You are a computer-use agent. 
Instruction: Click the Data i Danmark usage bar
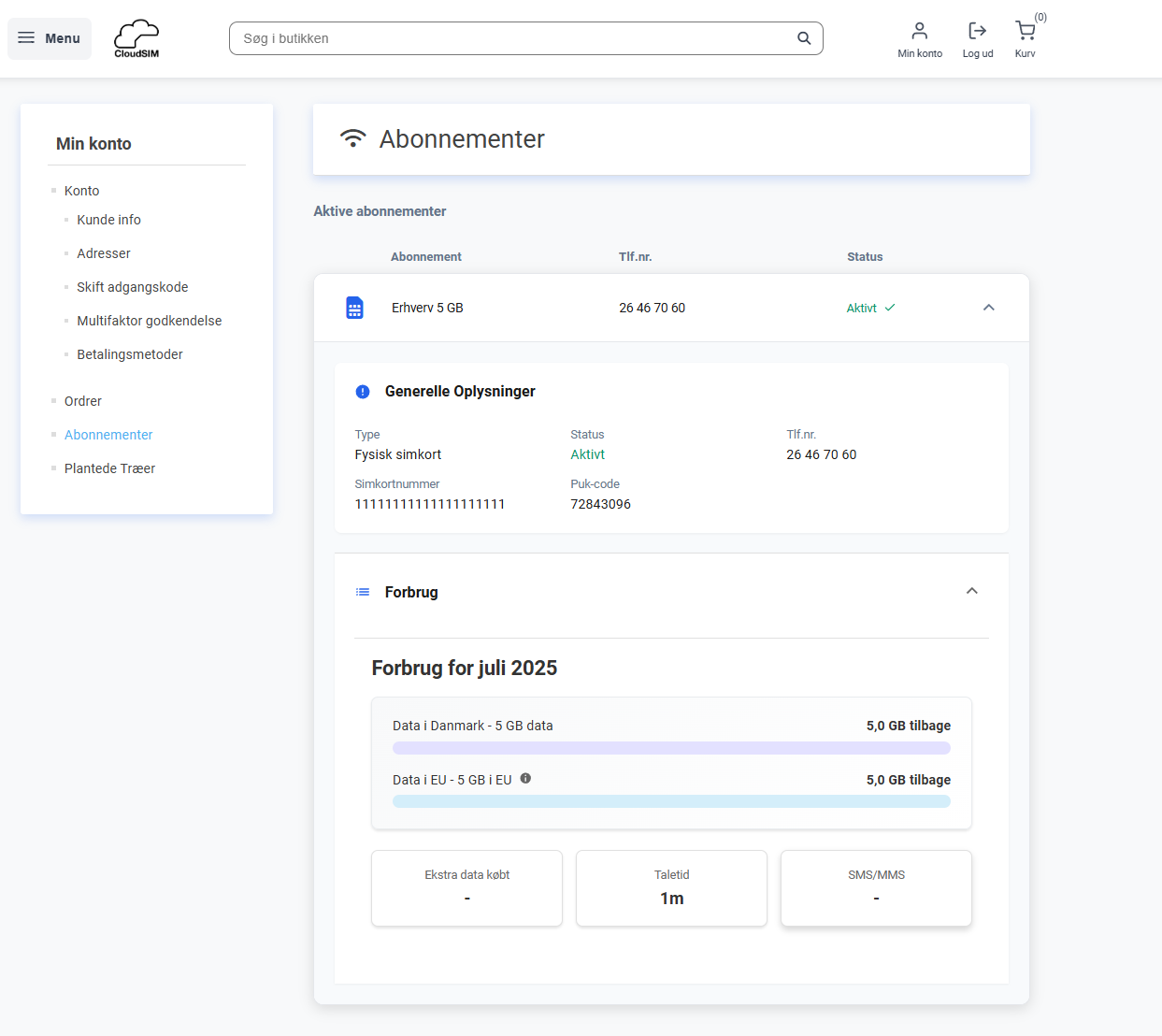click(x=671, y=748)
